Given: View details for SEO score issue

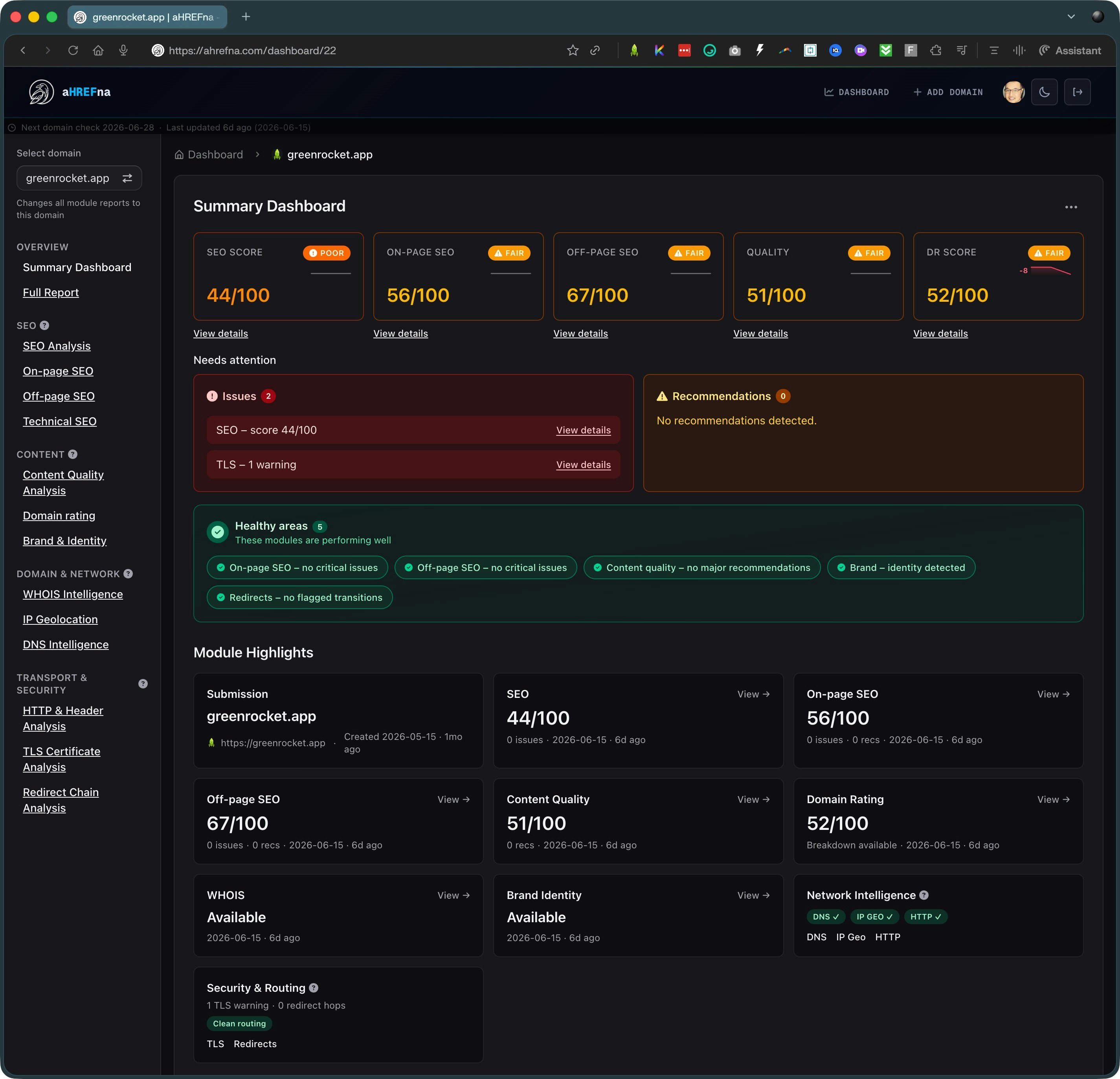Looking at the screenshot, I should [583, 430].
